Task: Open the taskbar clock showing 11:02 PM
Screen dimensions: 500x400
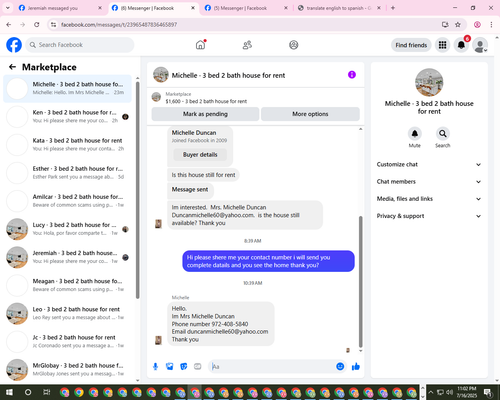Action: (467, 392)
